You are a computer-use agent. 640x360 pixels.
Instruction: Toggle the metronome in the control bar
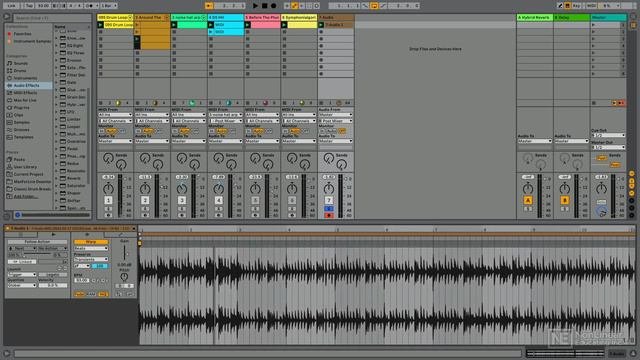(x=90, y=6)
